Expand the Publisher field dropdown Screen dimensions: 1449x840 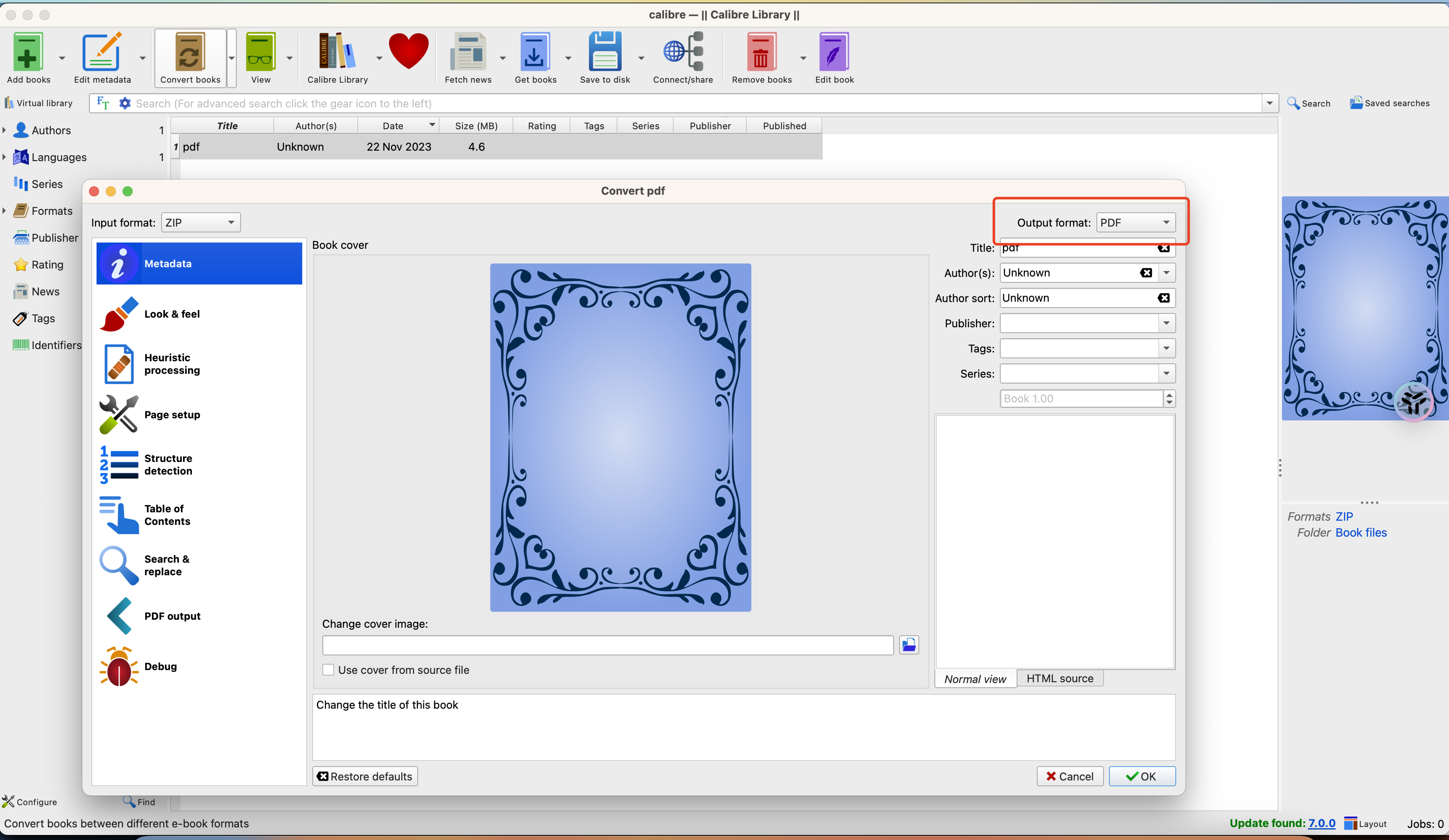1166,323
